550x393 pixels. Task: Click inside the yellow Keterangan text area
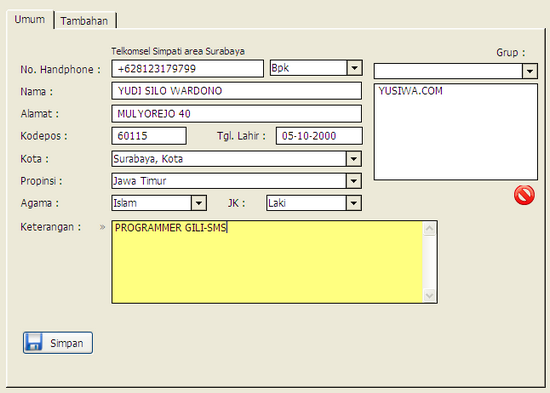coord(267,262)
